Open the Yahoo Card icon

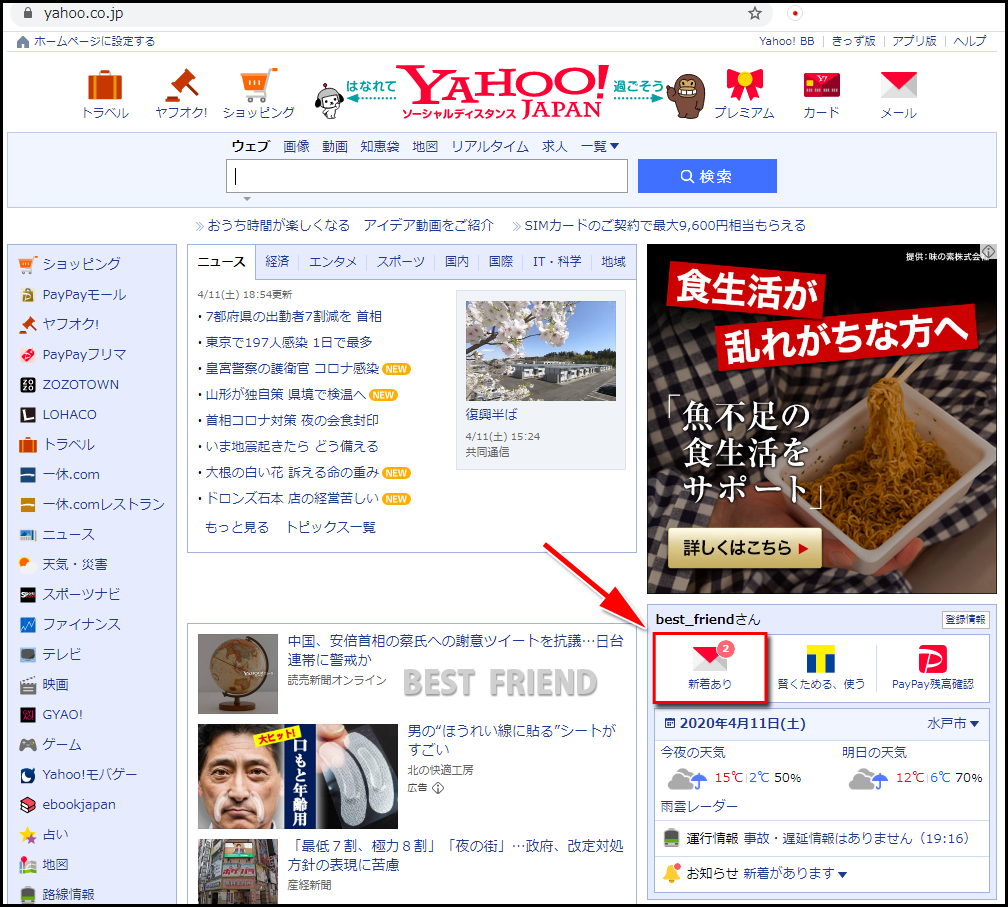822,85
